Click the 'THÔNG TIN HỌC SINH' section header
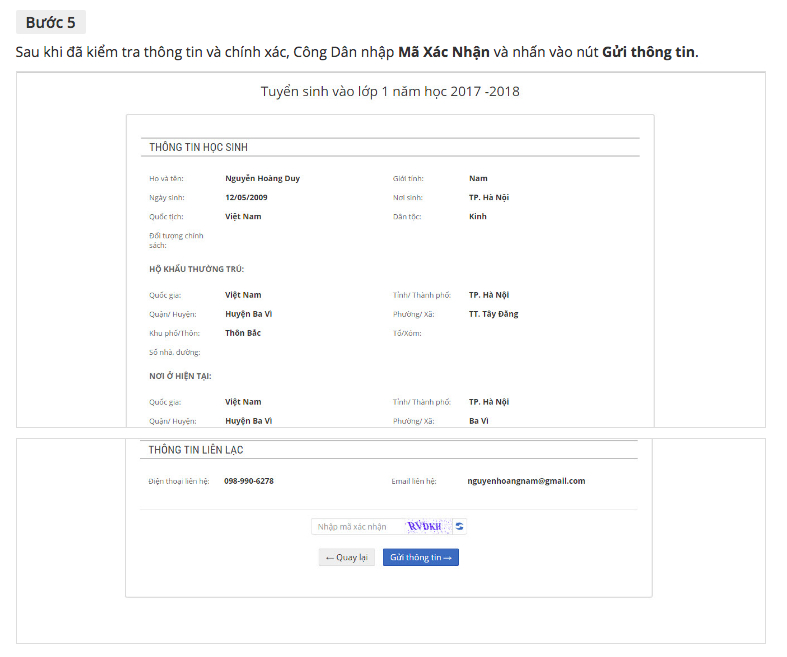 tap(199, 147)
